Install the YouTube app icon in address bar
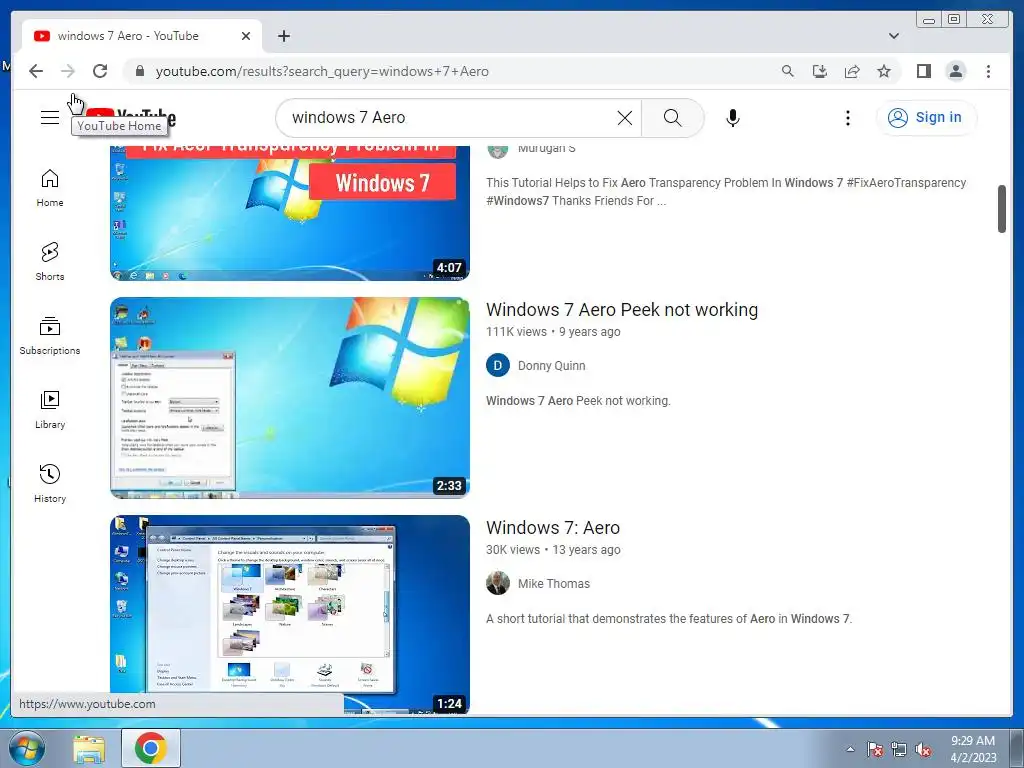The image size is (1024, 768). [820, 71]
